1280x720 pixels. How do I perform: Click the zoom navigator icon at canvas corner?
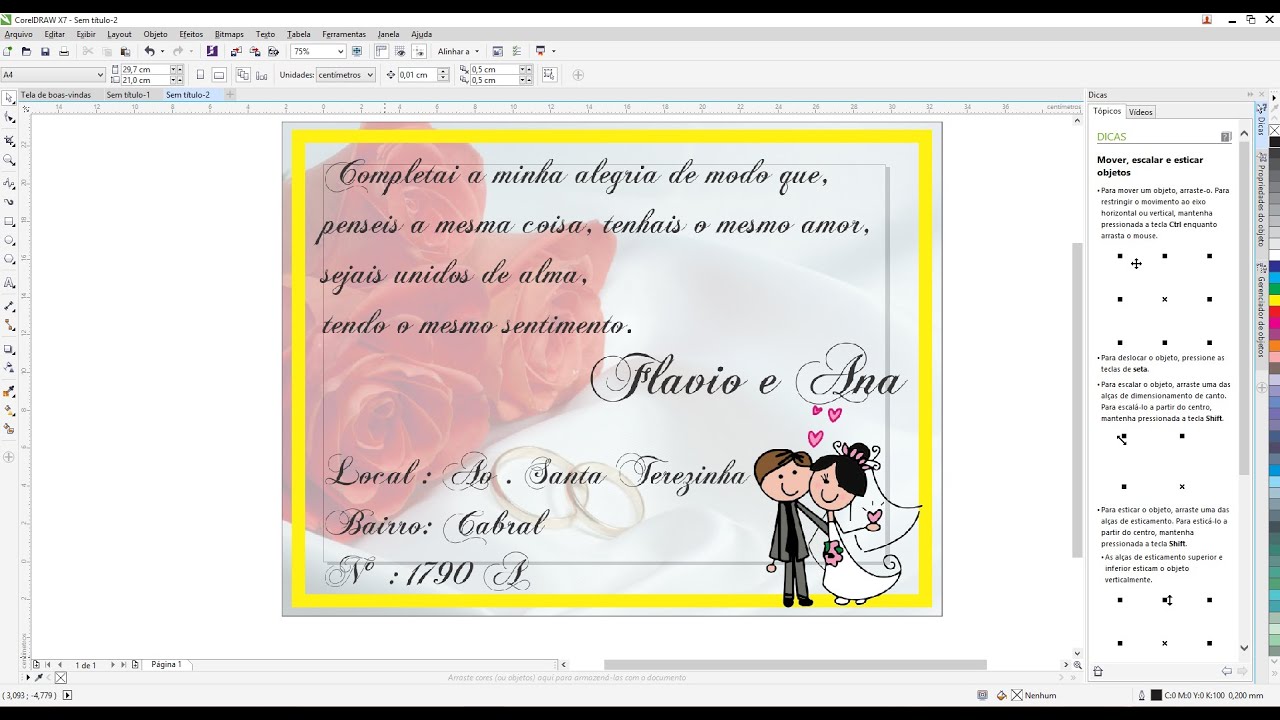tap(1077, 664)
